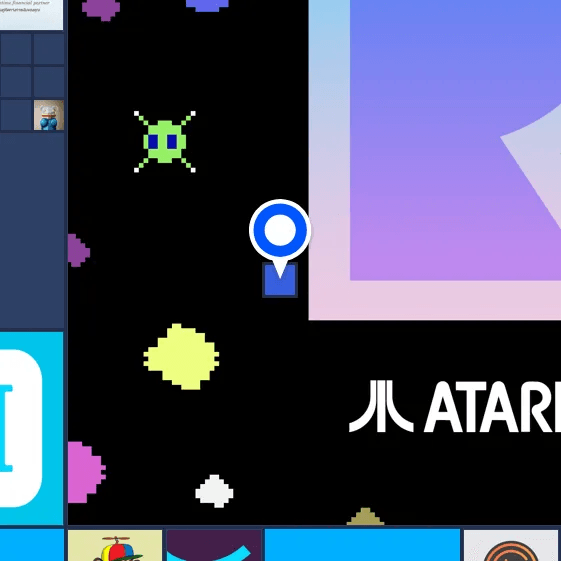
Task: Click the periwinkle pixel blob at top edge
Action: 207,5
